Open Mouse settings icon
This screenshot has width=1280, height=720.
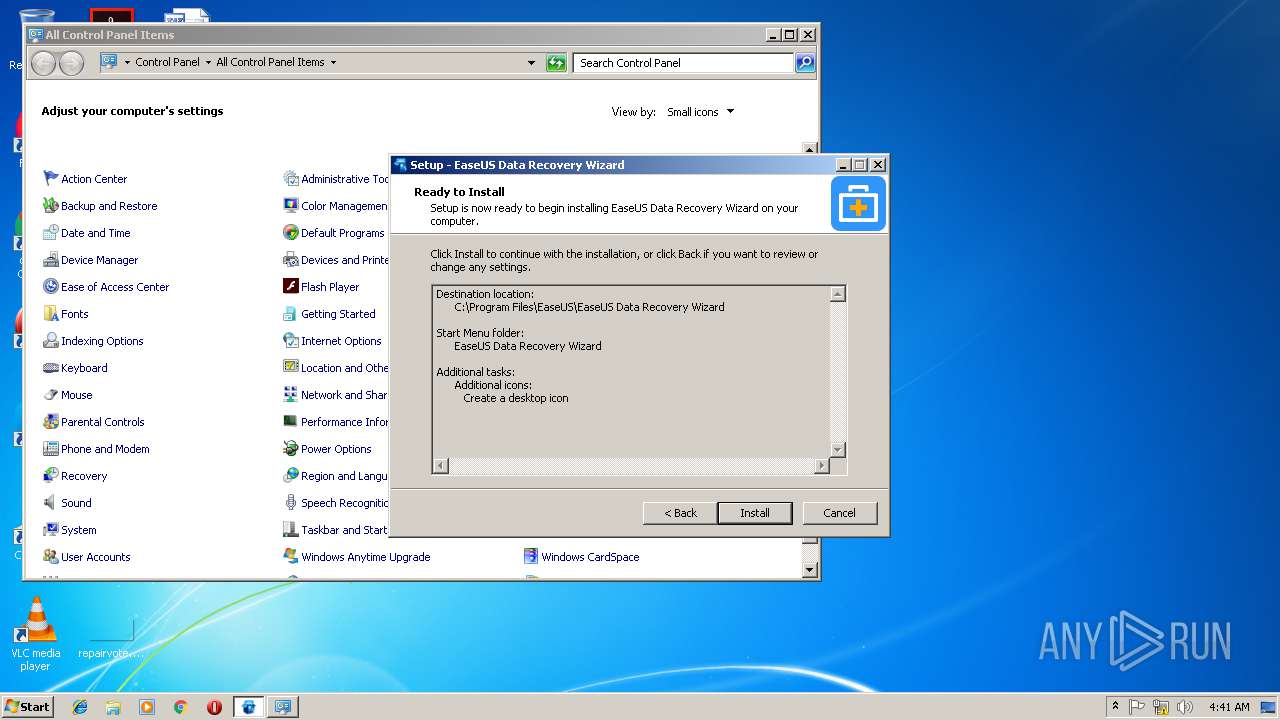click(x=51, y=394)
